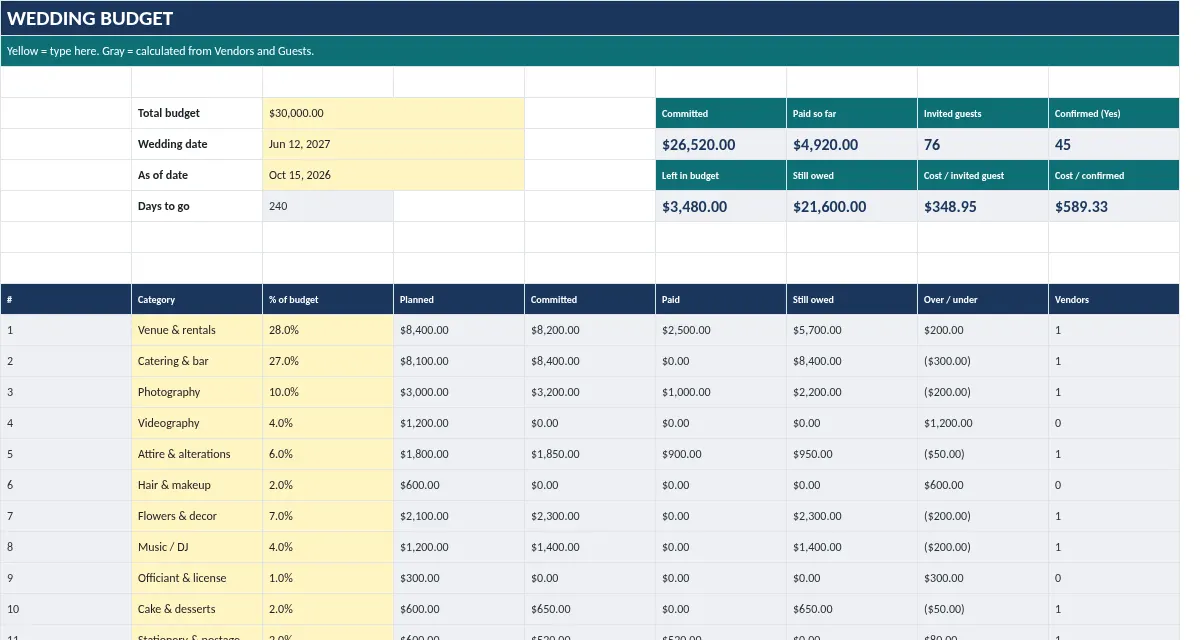Click the summary Committed total $26,520.00
Image resolution: width=1200 pixels, height=640 pixels.
point(721,144)
